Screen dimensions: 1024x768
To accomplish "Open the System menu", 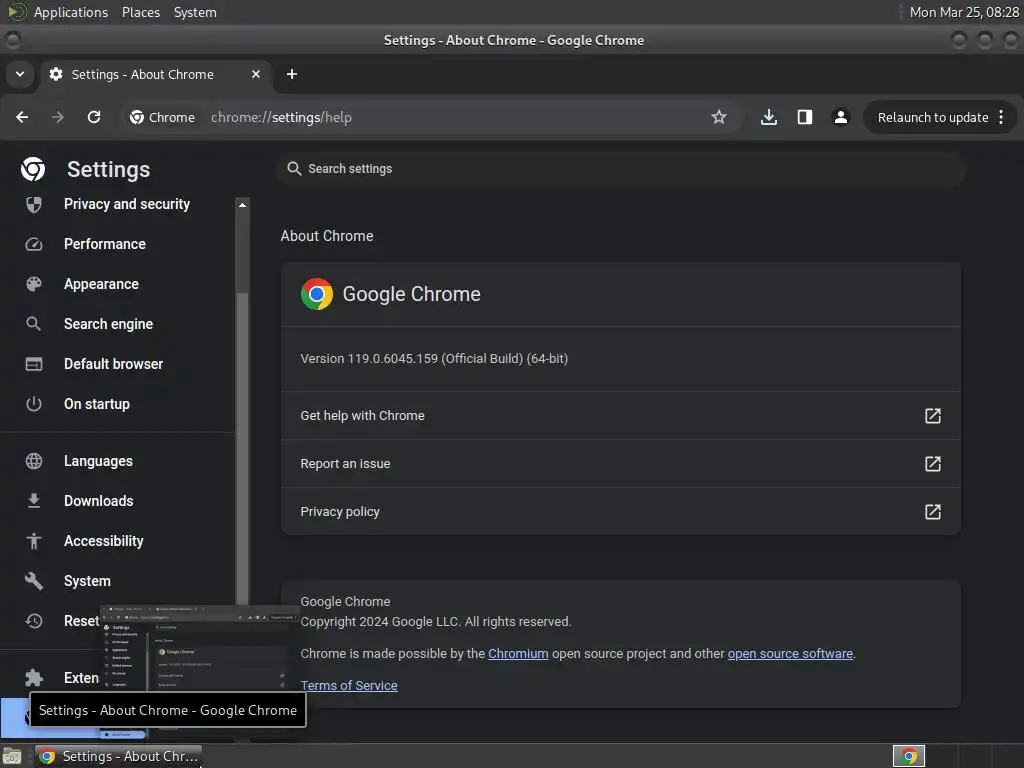I will tap(195, 12).
